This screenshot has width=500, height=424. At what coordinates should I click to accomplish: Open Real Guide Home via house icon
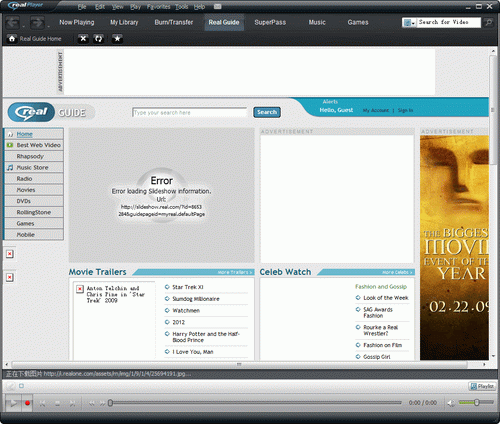click(x=12, y=39)
